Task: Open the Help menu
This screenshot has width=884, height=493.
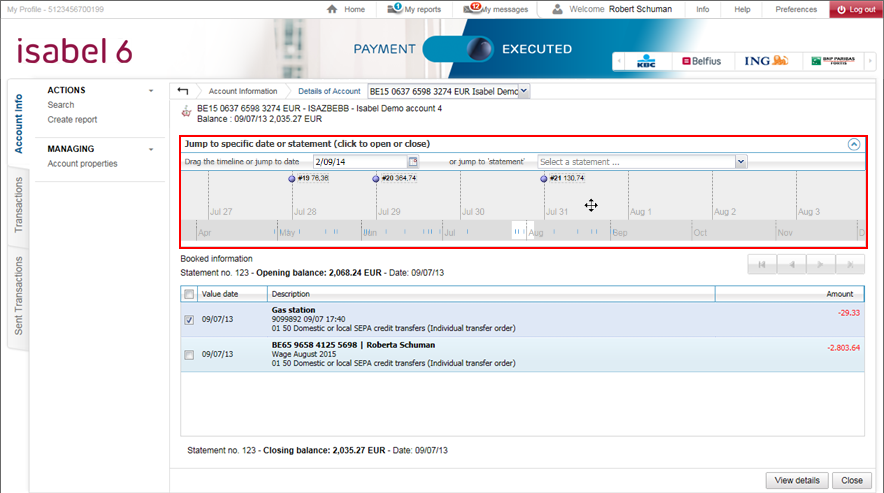Action: [x=742, y=9]
